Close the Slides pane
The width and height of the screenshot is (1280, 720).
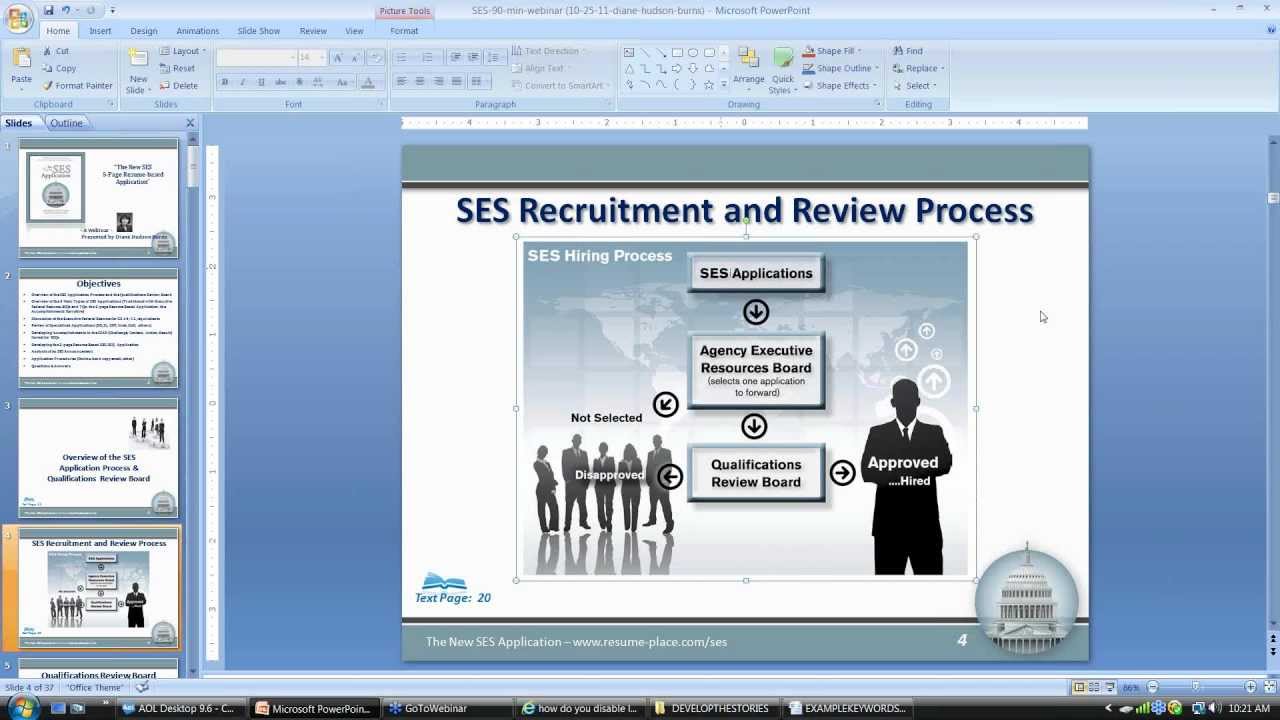tap(190, 123)
